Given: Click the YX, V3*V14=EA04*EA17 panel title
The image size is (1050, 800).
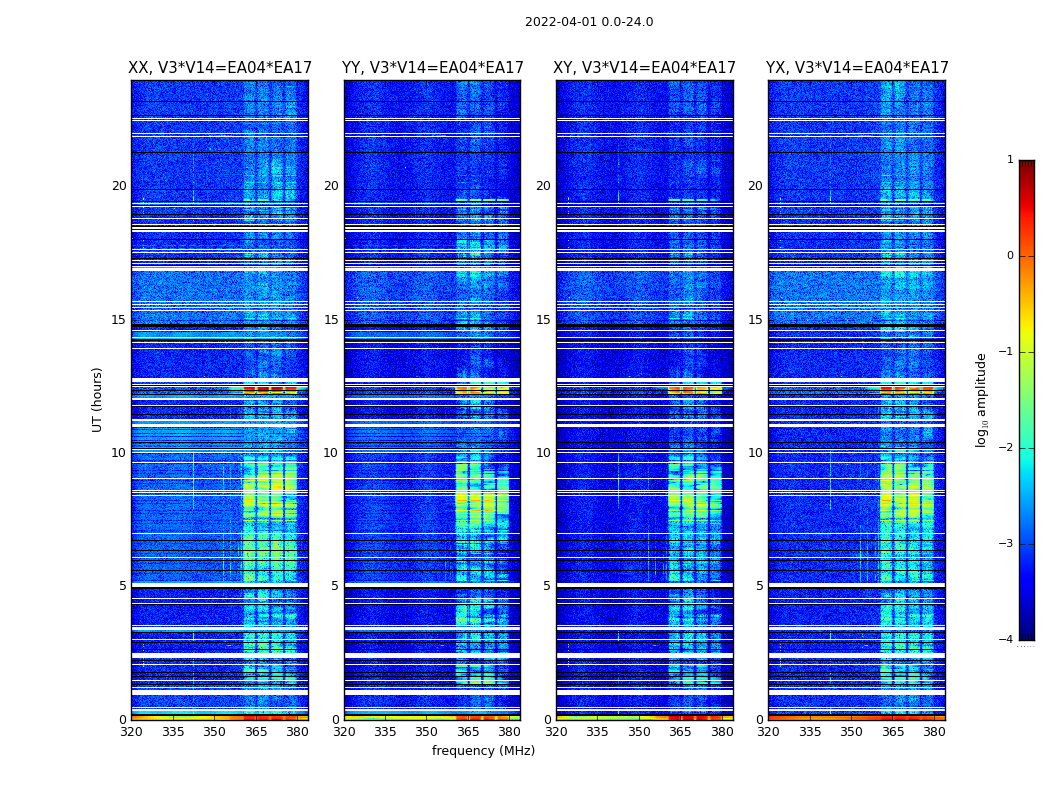Looking at the screenshot, I should (x=857, y=68).
